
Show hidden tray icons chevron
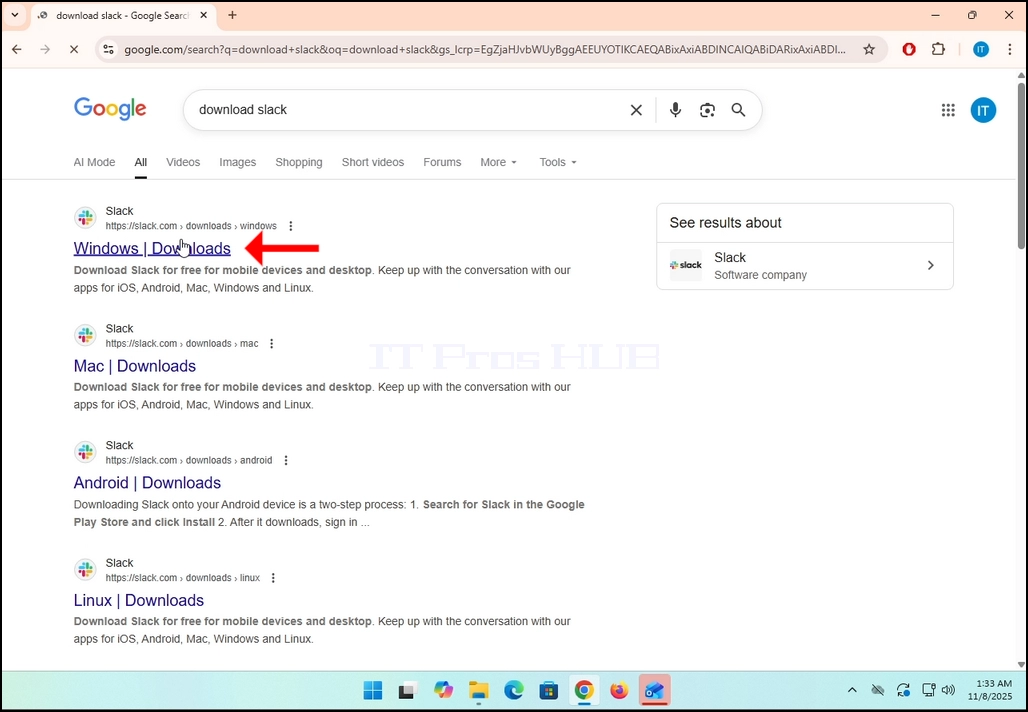(x=852, y=690)
